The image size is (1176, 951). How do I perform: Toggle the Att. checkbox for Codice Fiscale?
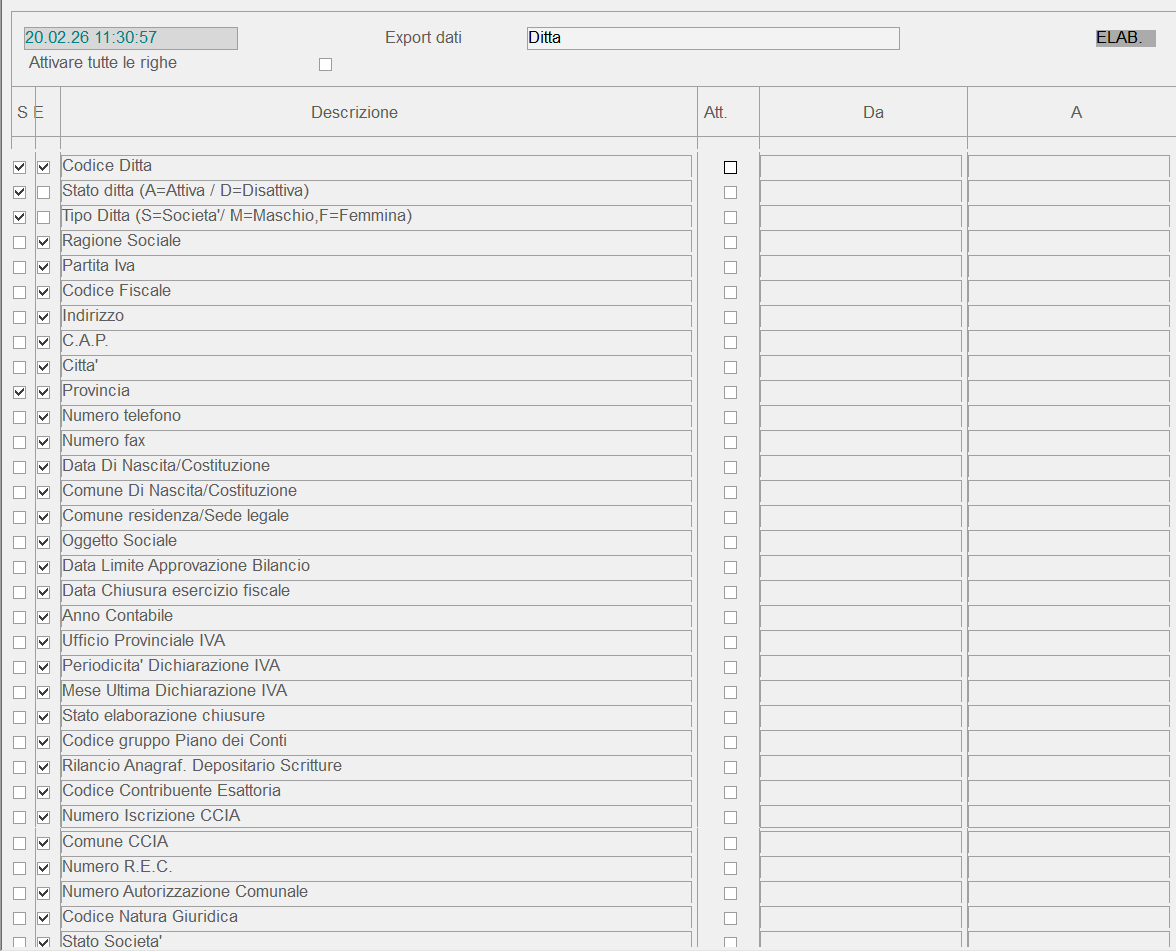coord(730,292)
